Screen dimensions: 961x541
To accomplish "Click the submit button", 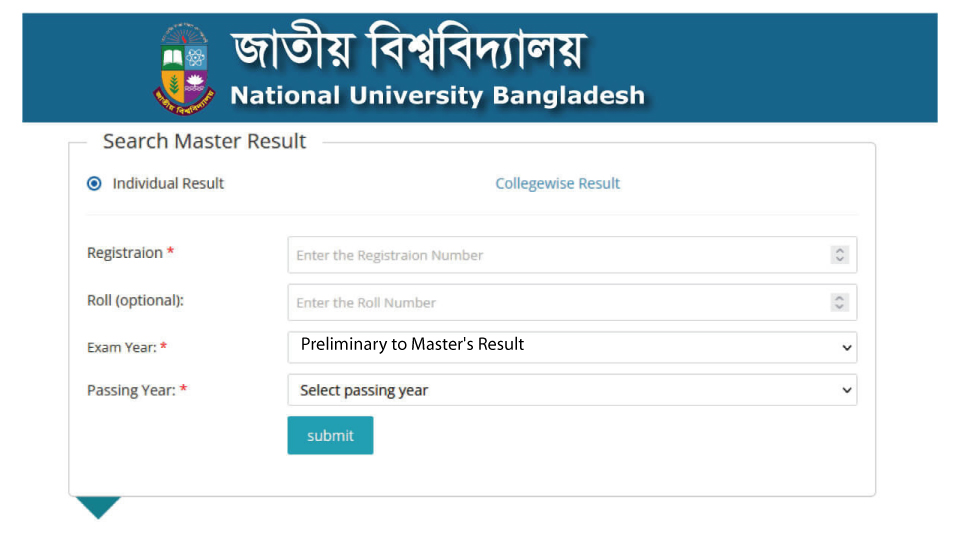I will pyautogui.click(x=330, y=435).
